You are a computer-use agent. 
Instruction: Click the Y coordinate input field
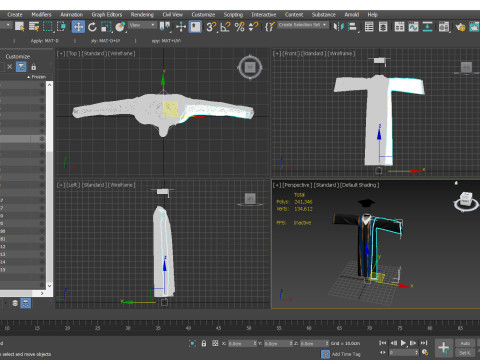coord(276,343)
